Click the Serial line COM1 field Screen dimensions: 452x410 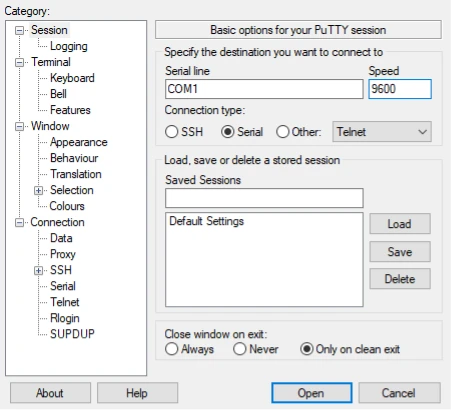(x=264, y=89)
